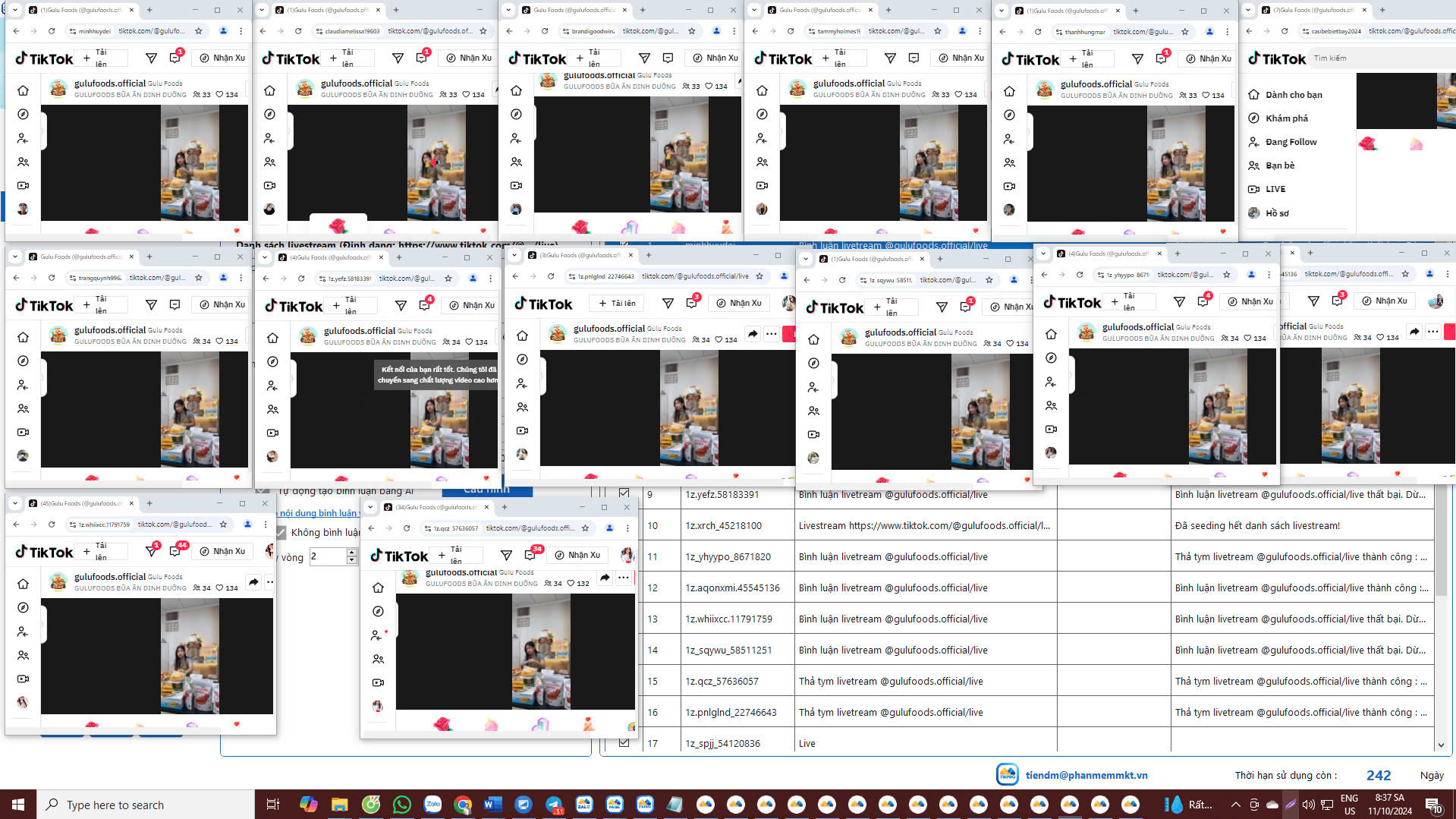Open Microsoft Word from the taskbar

[492, 805]
